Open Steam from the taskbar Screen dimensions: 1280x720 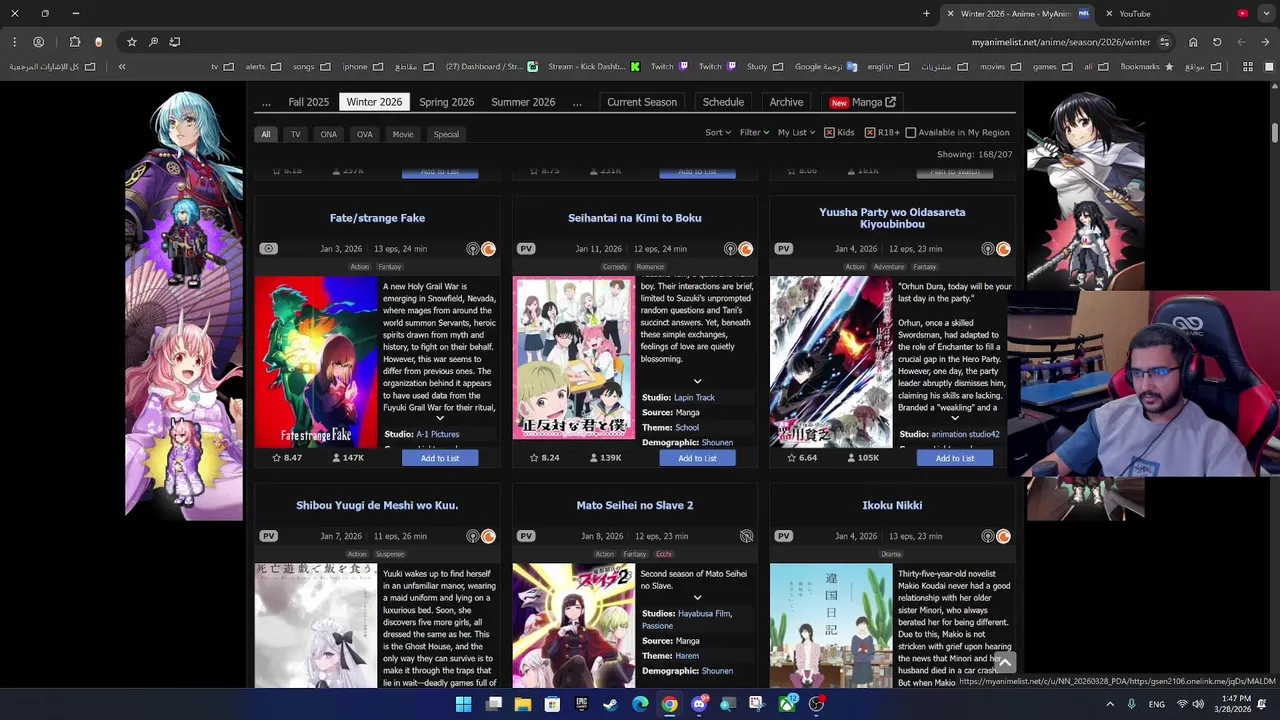[x=610, y=704]
